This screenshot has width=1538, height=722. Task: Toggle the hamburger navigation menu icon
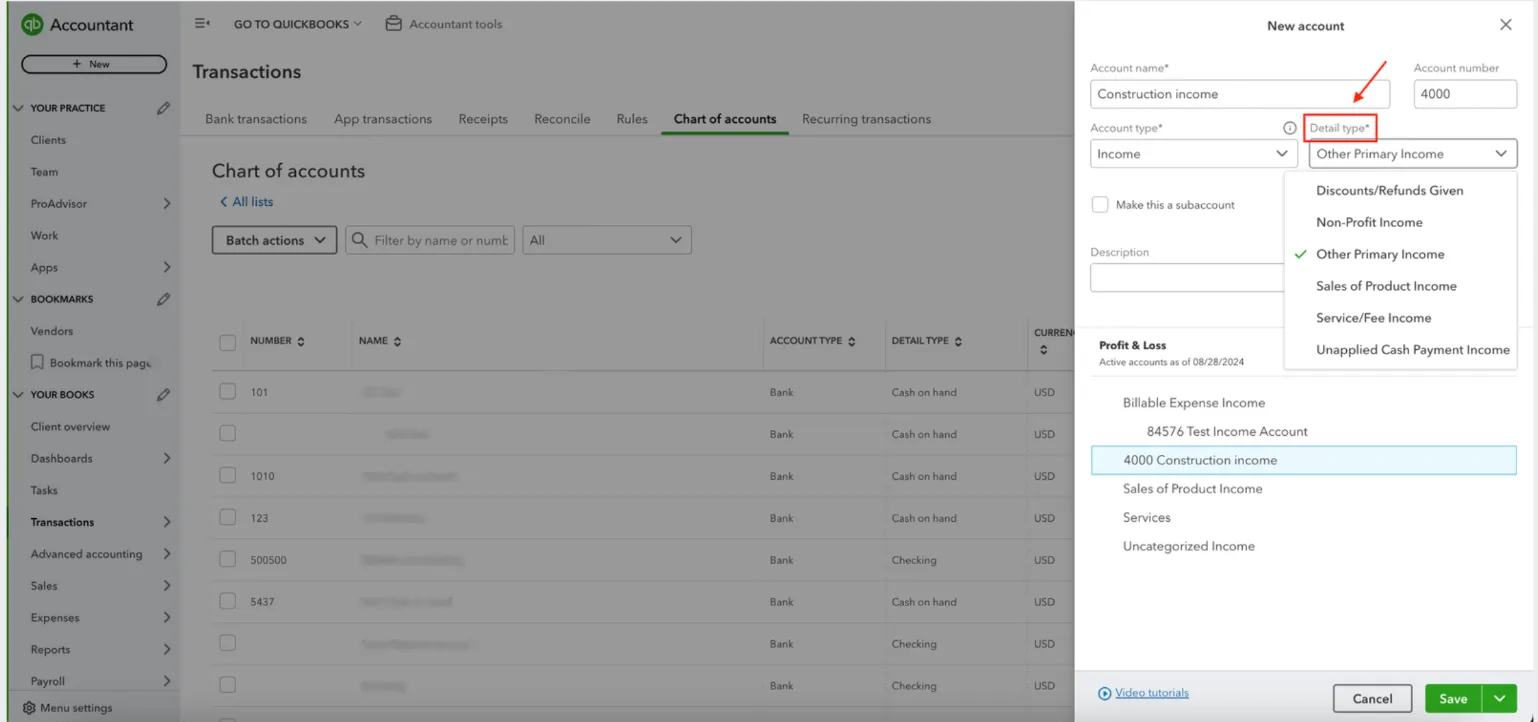coord(202,23)
